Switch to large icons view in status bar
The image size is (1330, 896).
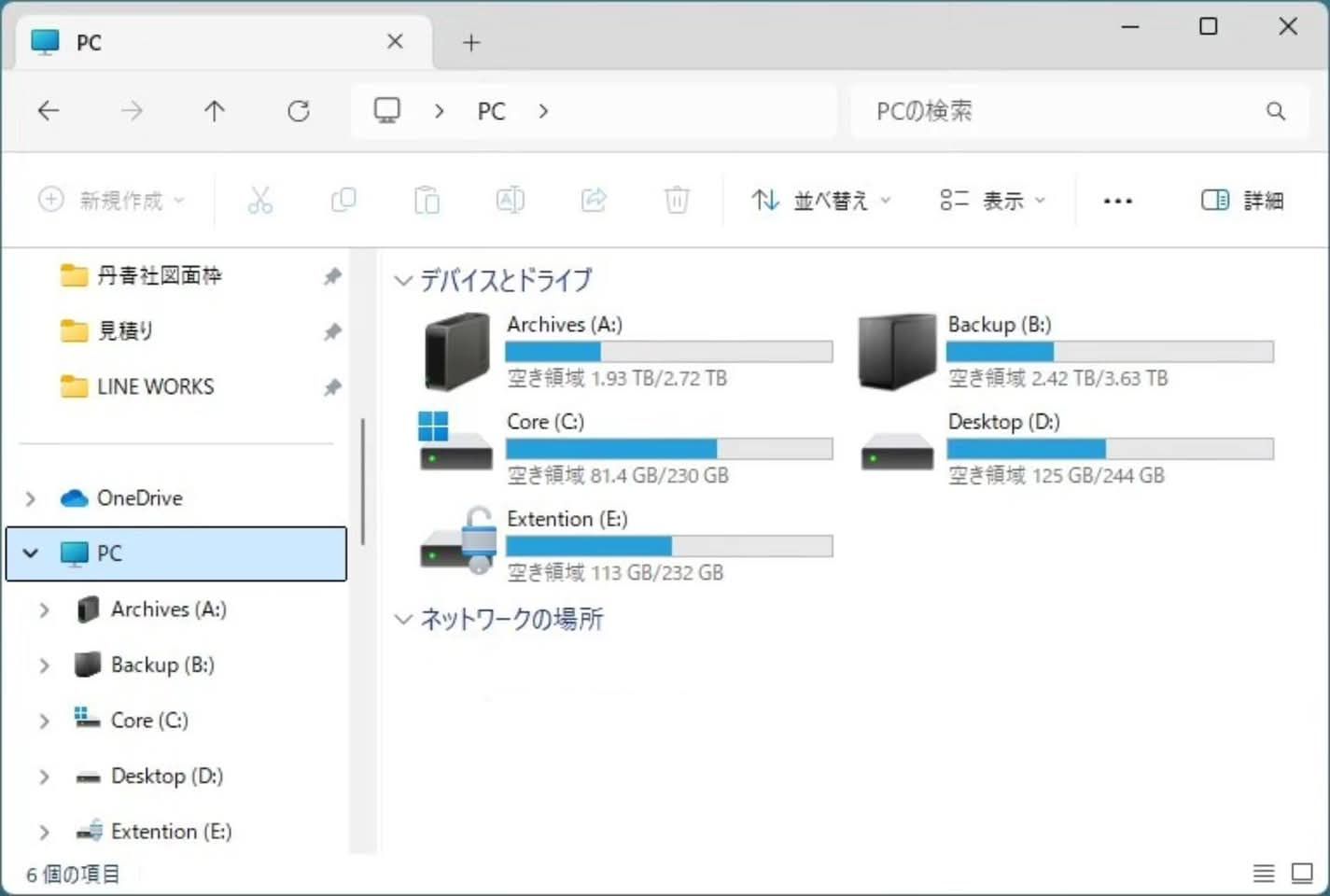[1302, 874]
